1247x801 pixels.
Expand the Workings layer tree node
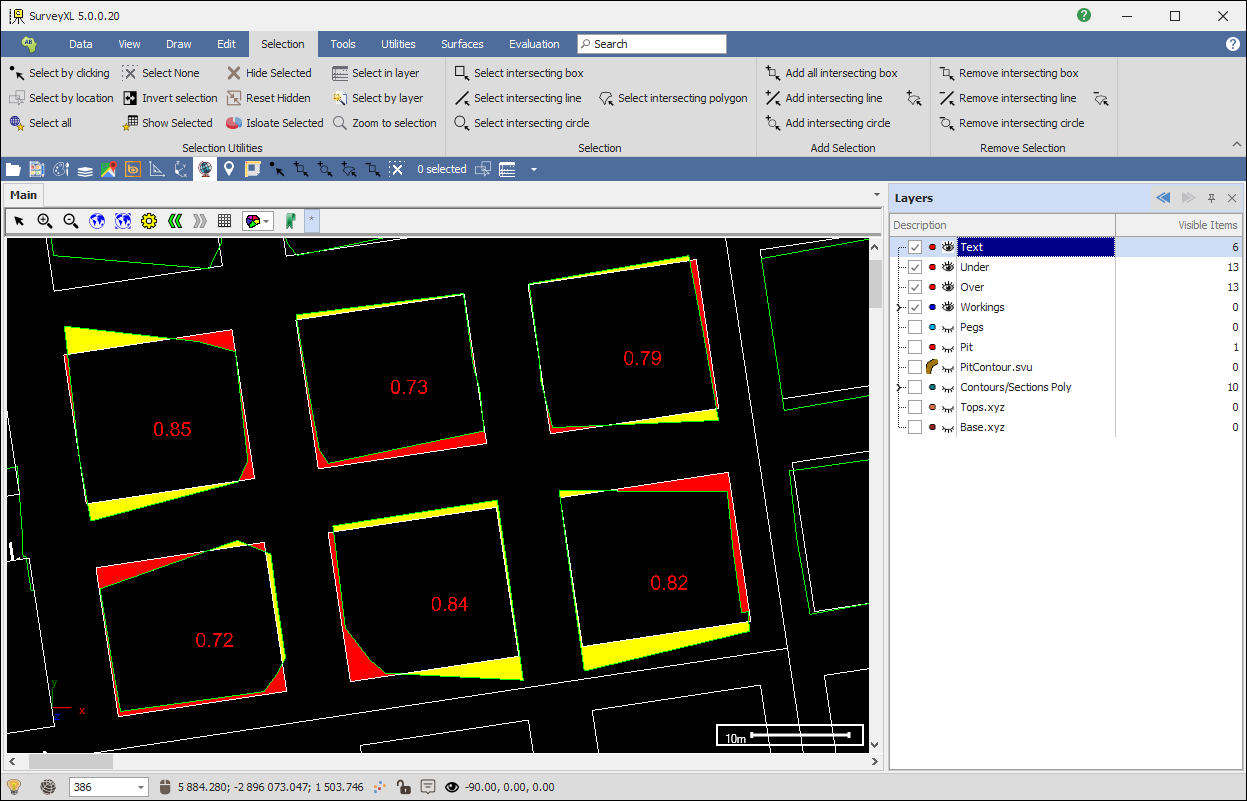pos(899,307)
